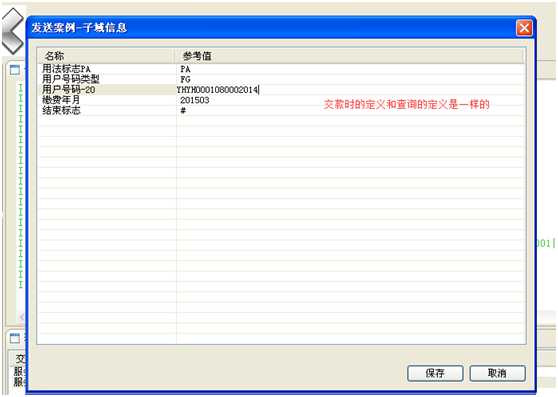558x397 pixels.
Task: Click lower panel window icon in background
Action: pos(15,338)
